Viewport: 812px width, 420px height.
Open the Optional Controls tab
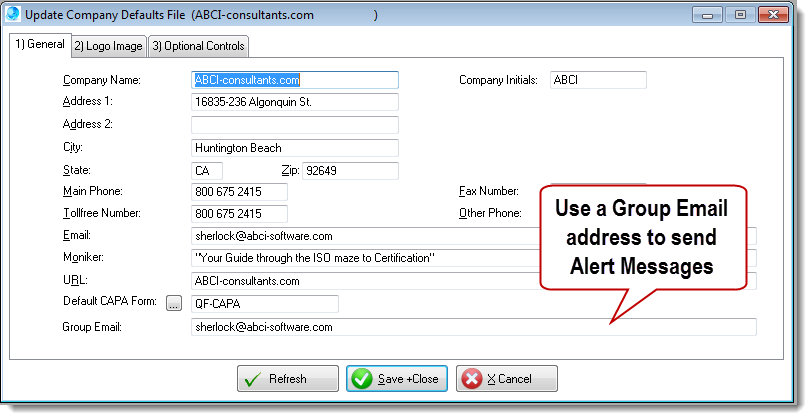pyautogui.click(x=197, y=46)
